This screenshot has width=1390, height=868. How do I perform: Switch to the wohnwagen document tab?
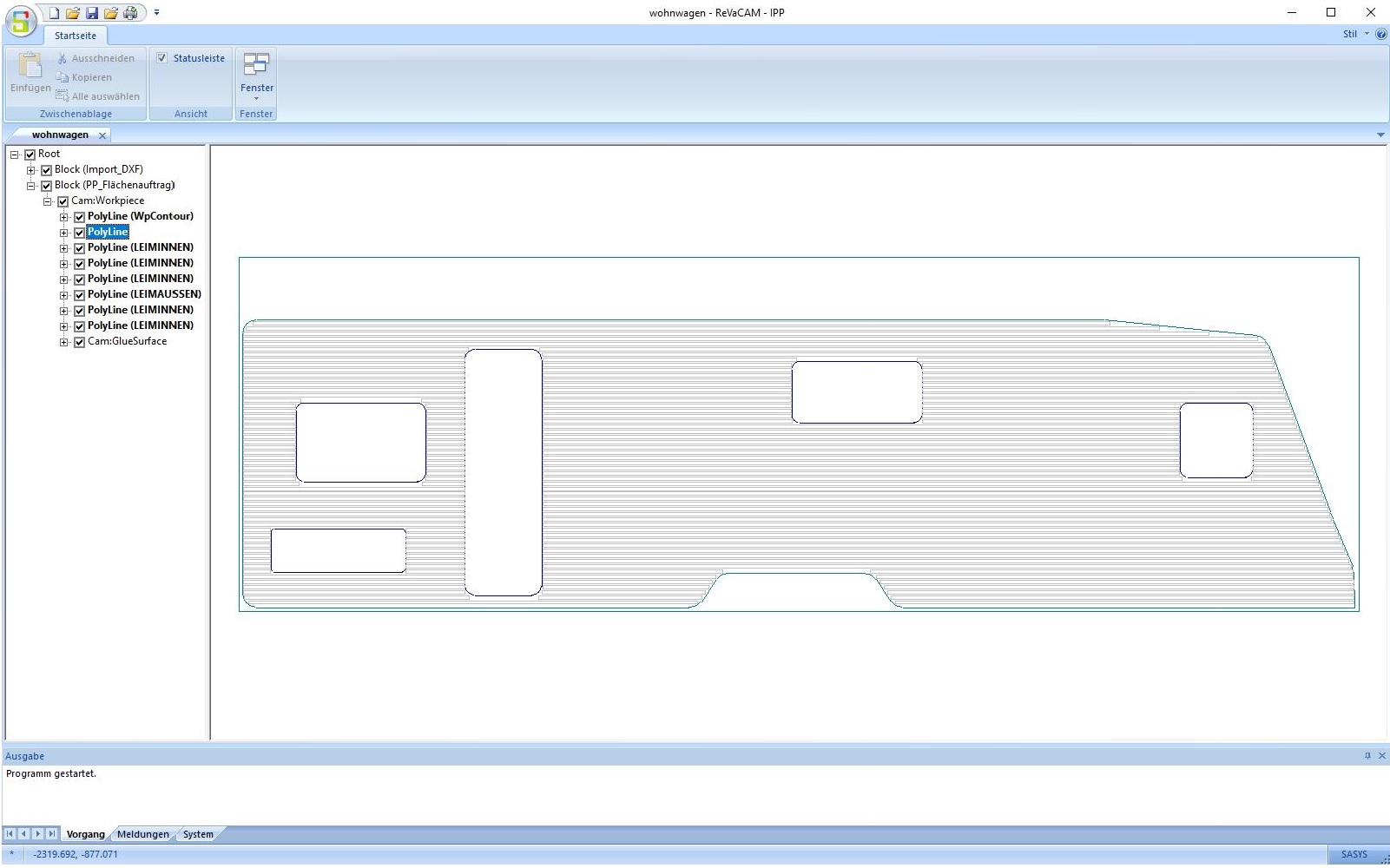coord(60,135)
